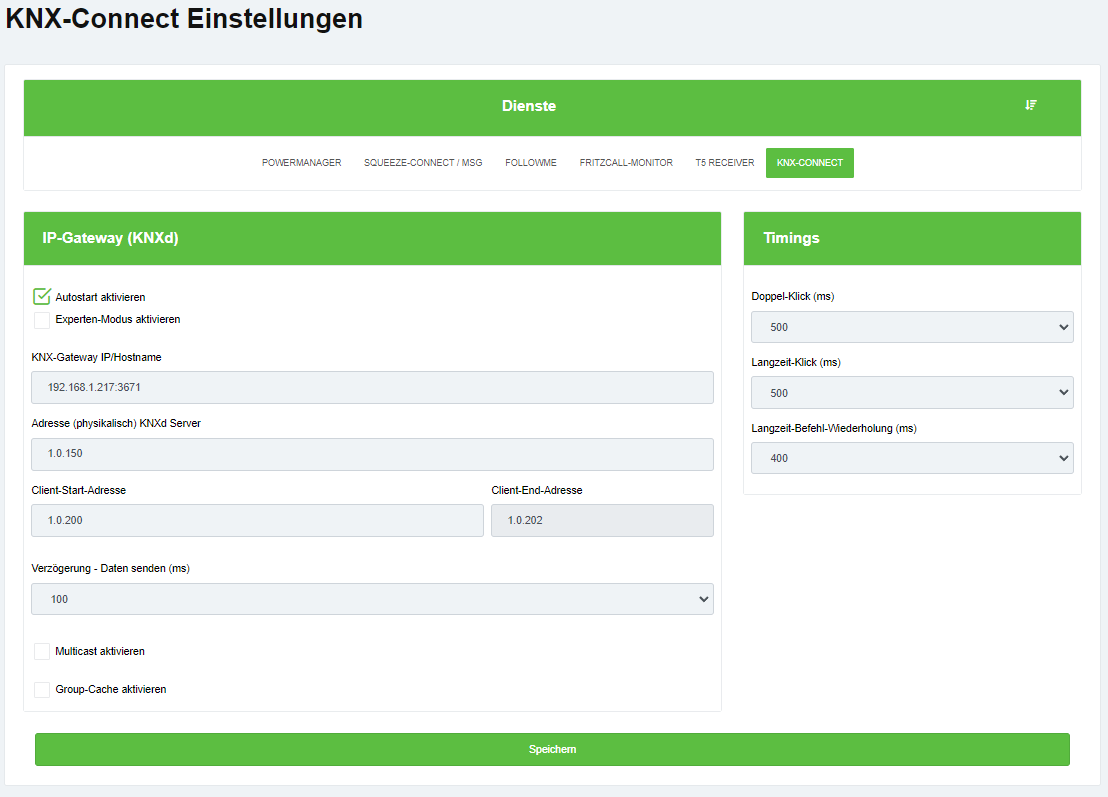Enable Group-Cache aktivieren checkbox
This screenshot has height=797, width=1108.
(42, 690)
